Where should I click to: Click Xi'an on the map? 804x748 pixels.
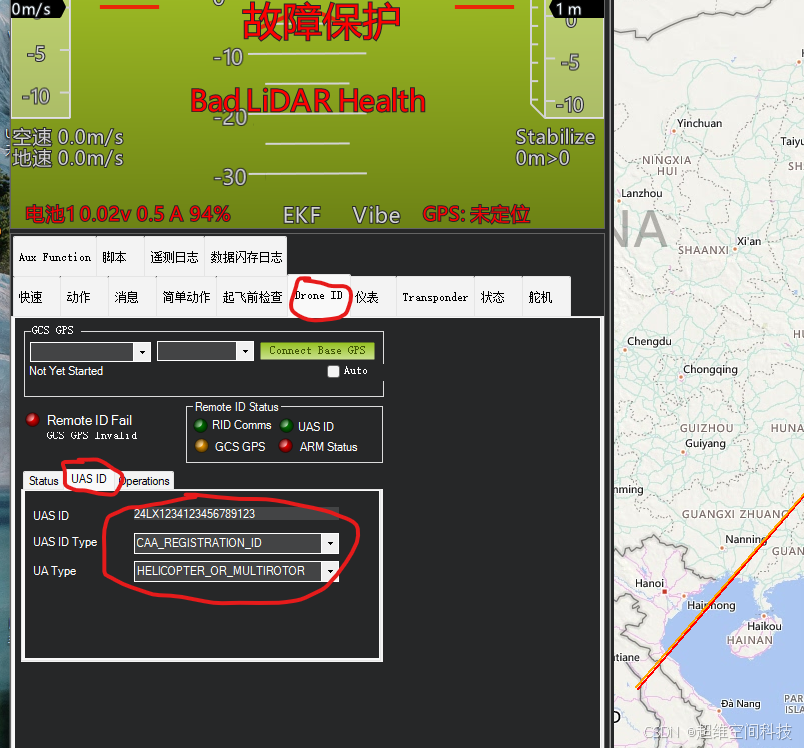pos(749,241)
